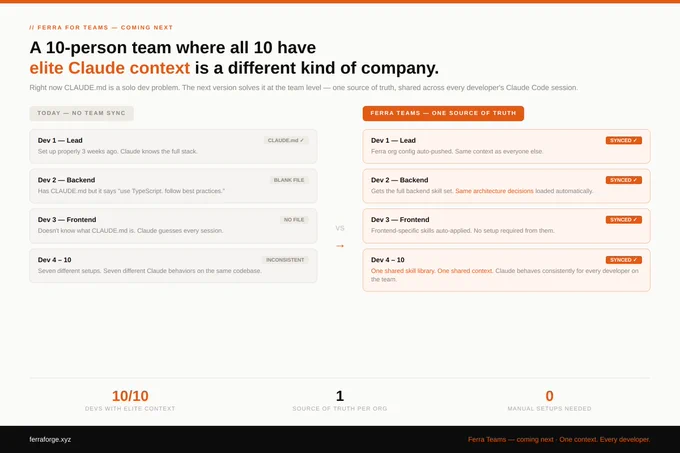Click the 'VS' label between columns
680x453 pixels.
tap(340, 228)
